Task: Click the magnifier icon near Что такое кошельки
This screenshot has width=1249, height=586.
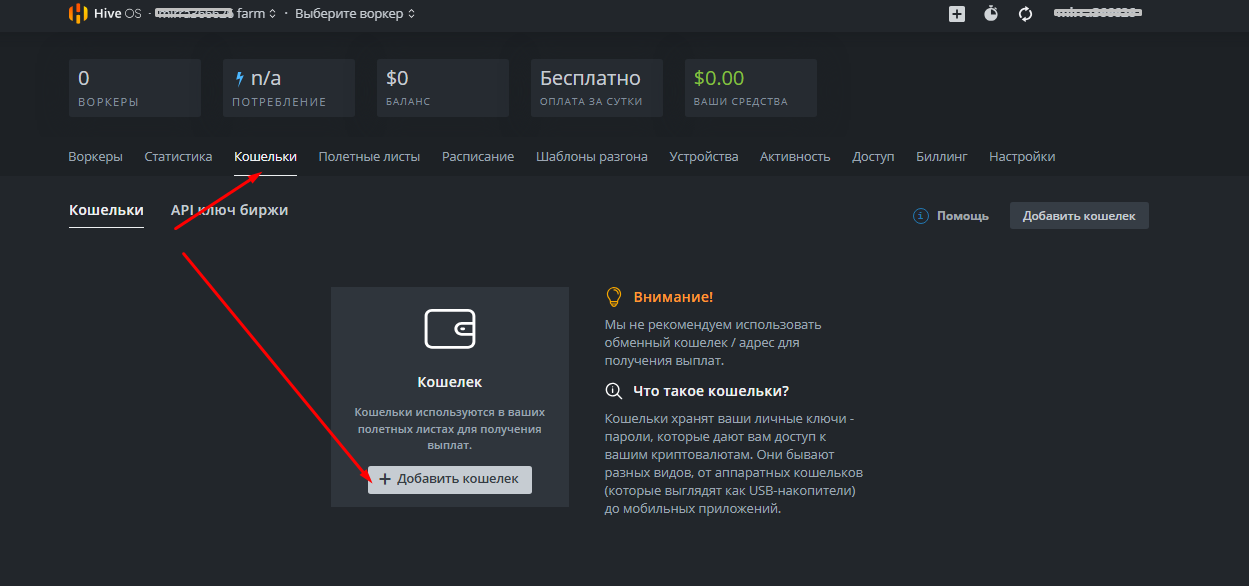Action: click(615, 391)
